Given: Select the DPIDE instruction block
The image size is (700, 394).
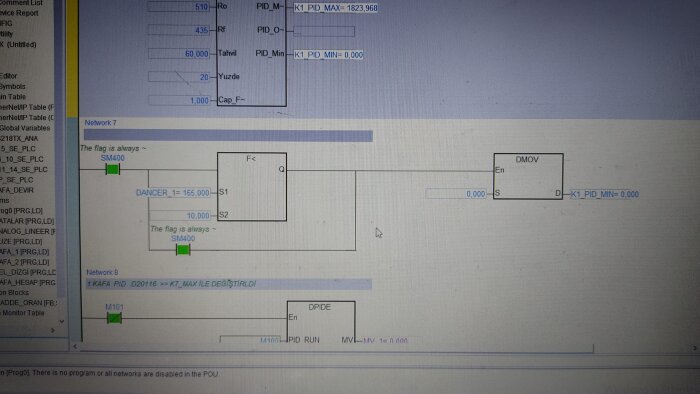Looking at the screenshot, I should (x=321, y=322).
